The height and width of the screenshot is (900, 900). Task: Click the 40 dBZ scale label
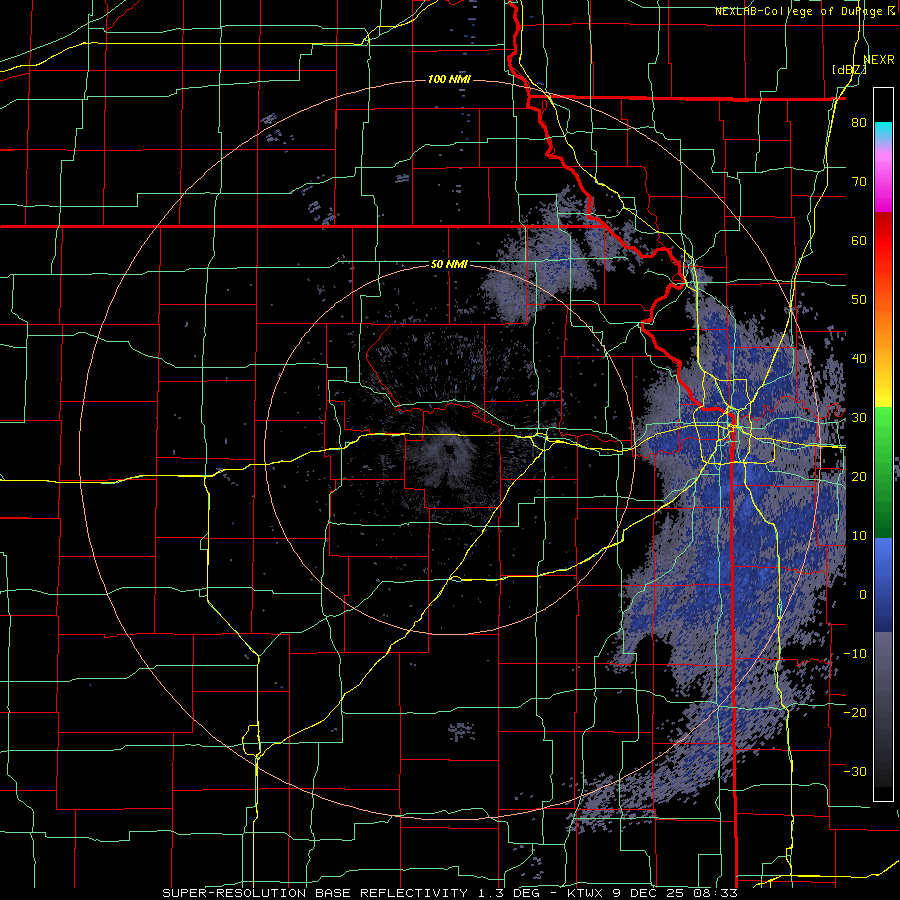click(x=859, y=359)
